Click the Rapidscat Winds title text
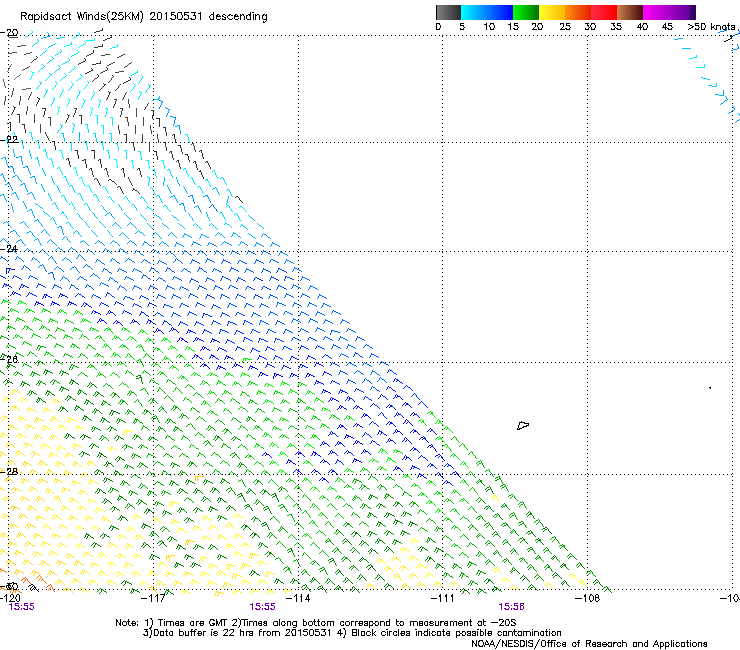 143,17
